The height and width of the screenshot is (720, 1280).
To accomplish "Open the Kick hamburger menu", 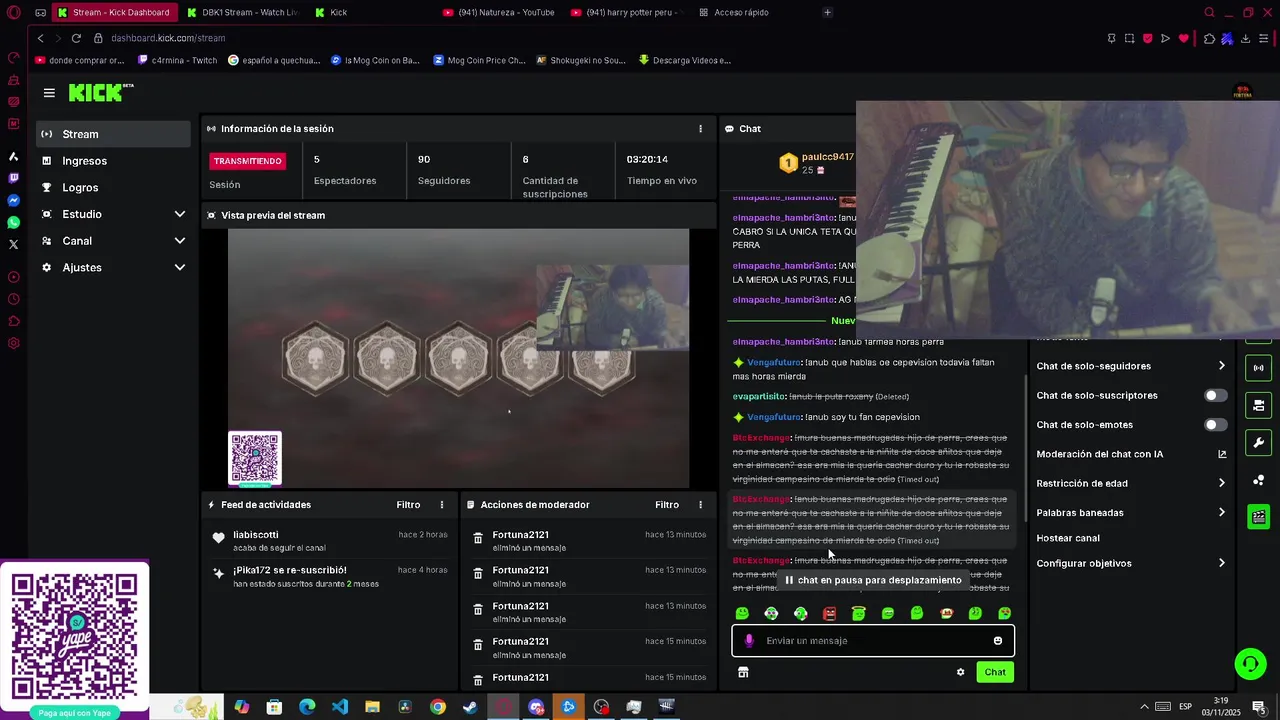I will coord(49,93).
